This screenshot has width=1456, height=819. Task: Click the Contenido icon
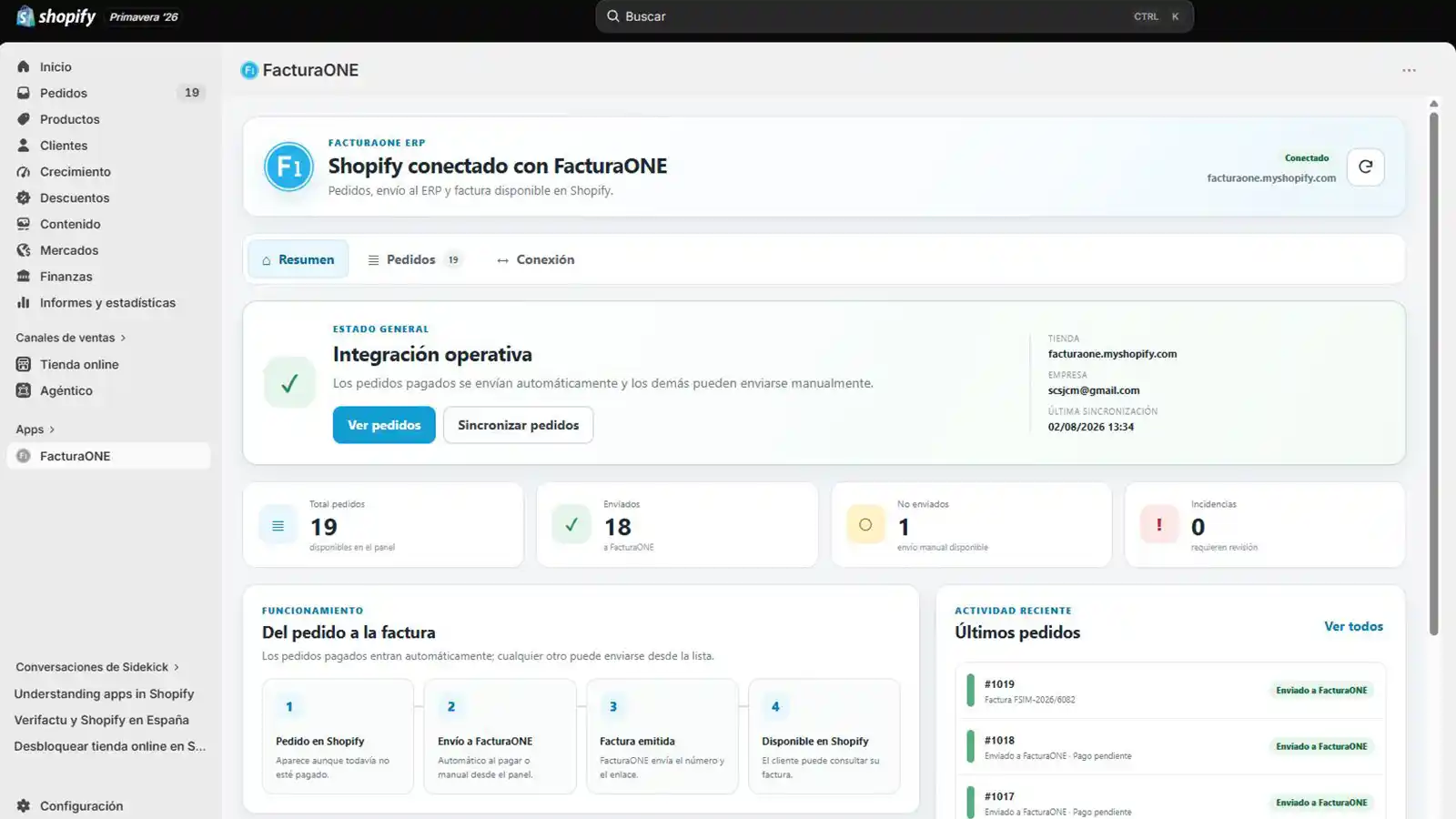(x=24, y=224)
